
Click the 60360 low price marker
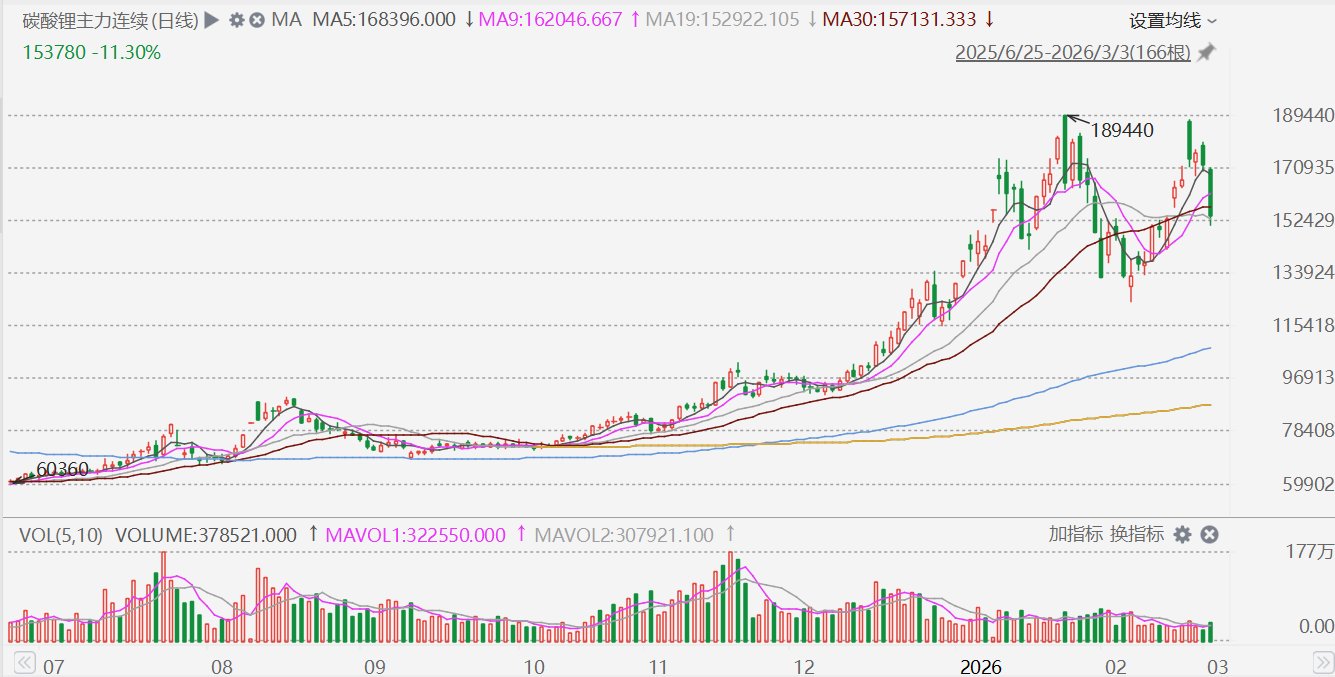pos(62,469)
